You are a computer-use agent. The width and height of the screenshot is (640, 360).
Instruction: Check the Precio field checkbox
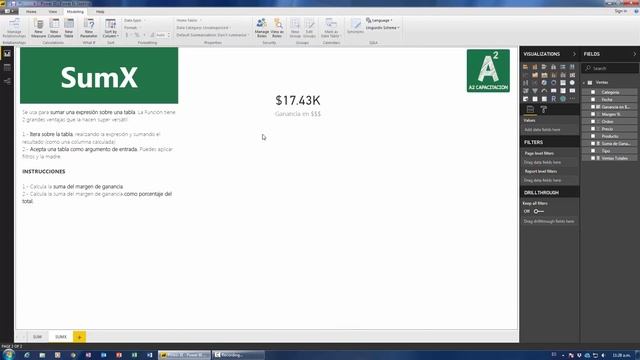coord(593,129)
